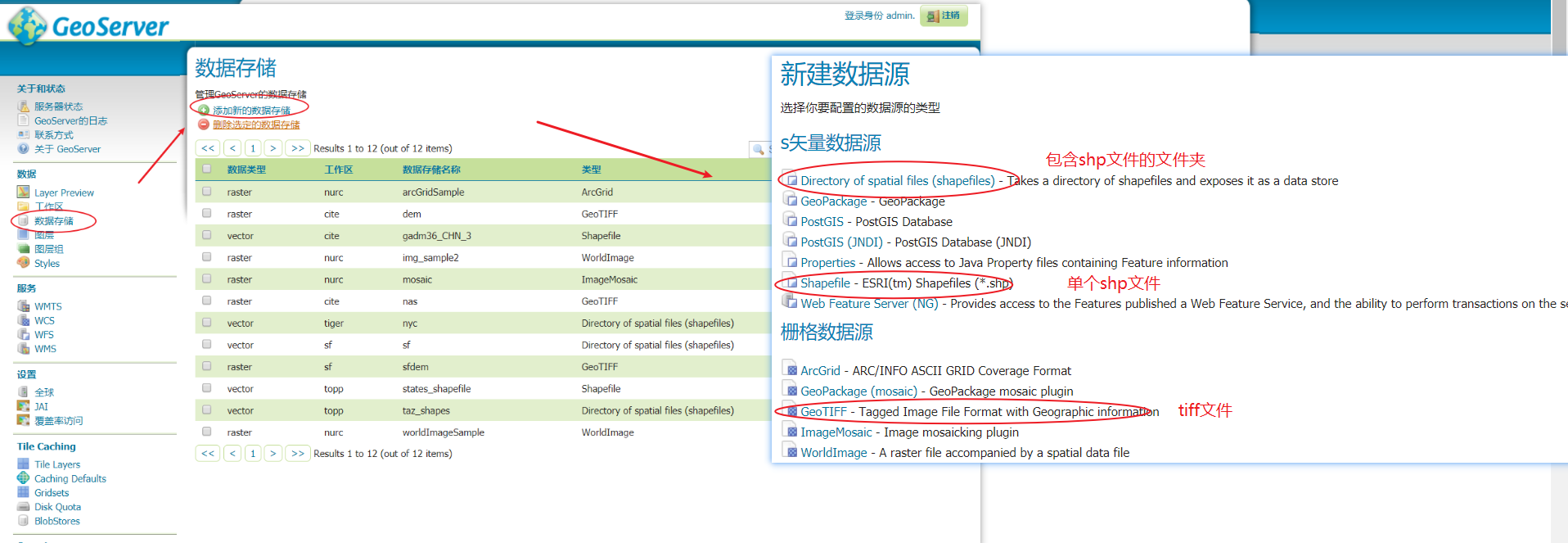Open the sfdem store name
The image size is (1568, 543).
416,367
